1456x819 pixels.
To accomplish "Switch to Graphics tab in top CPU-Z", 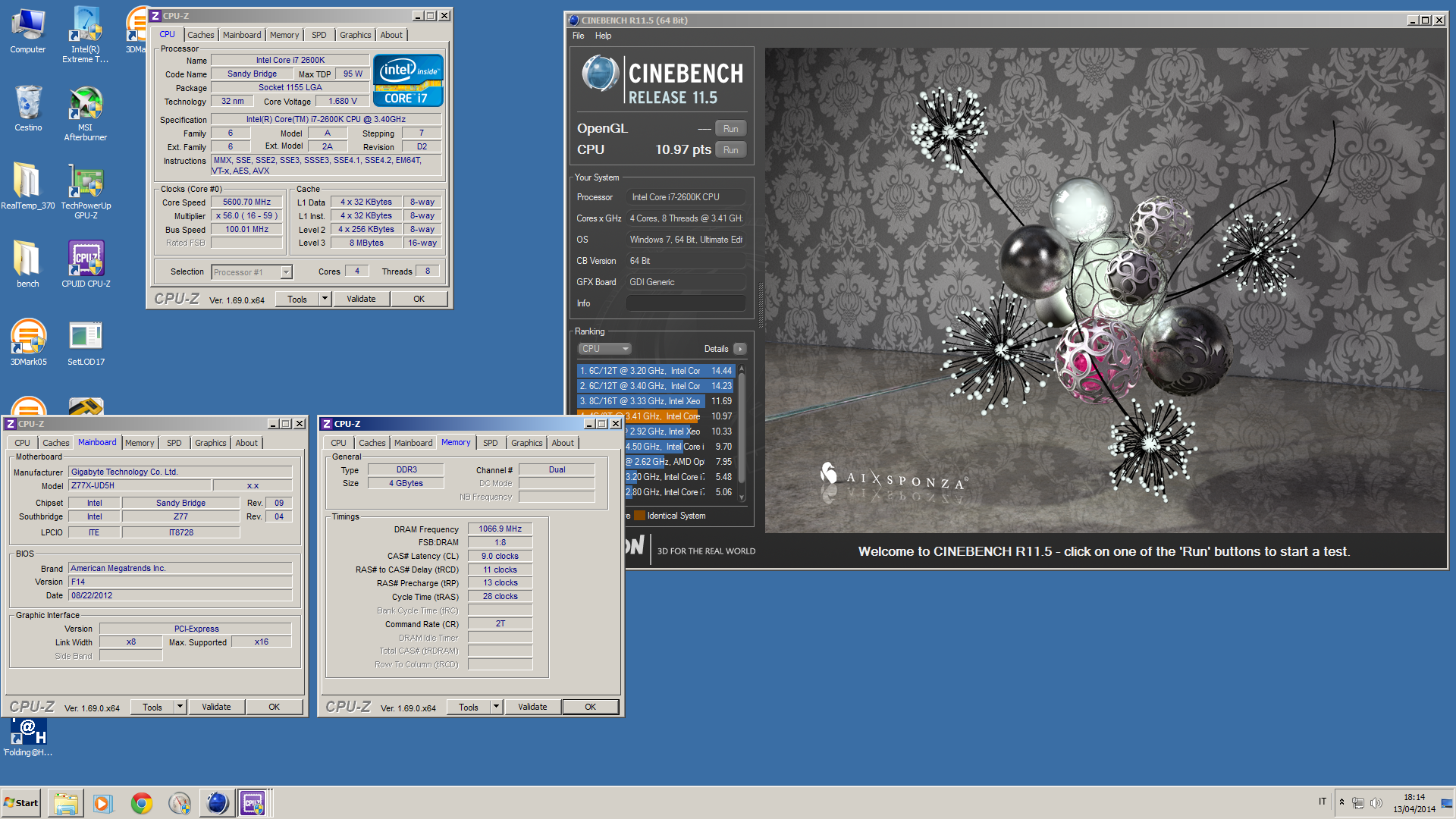I will [x=356, y=35].
